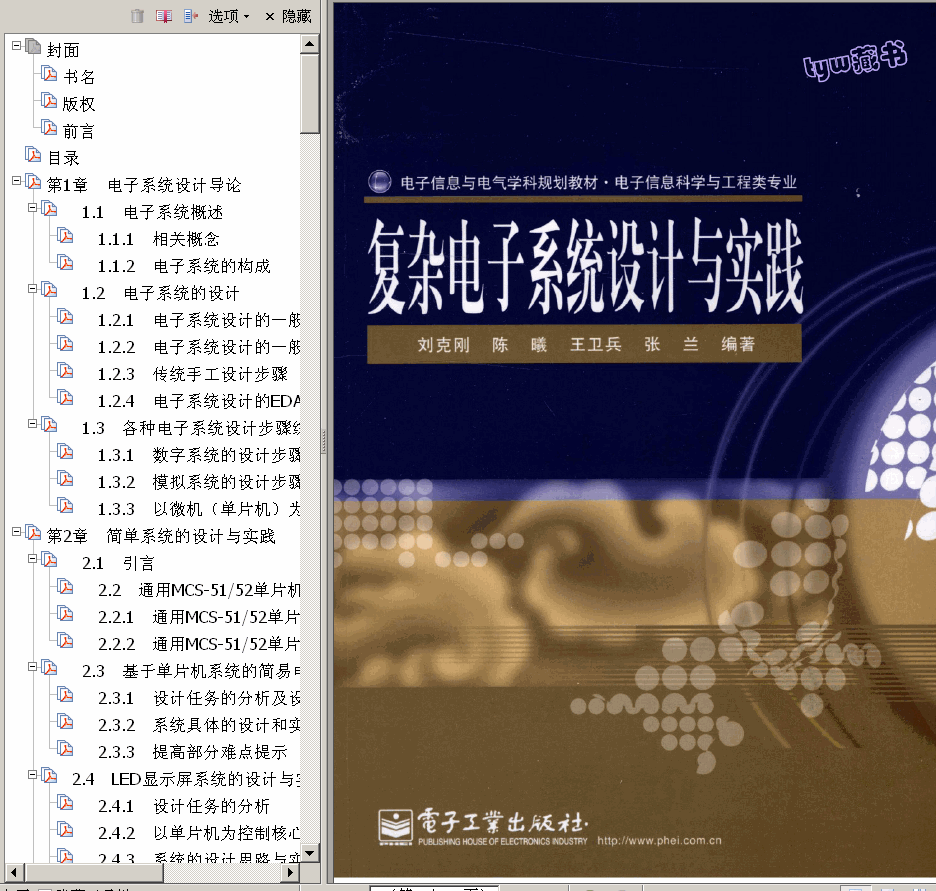Click the expand current bookmark icon

pyautogui.click(x=191, y=16)
